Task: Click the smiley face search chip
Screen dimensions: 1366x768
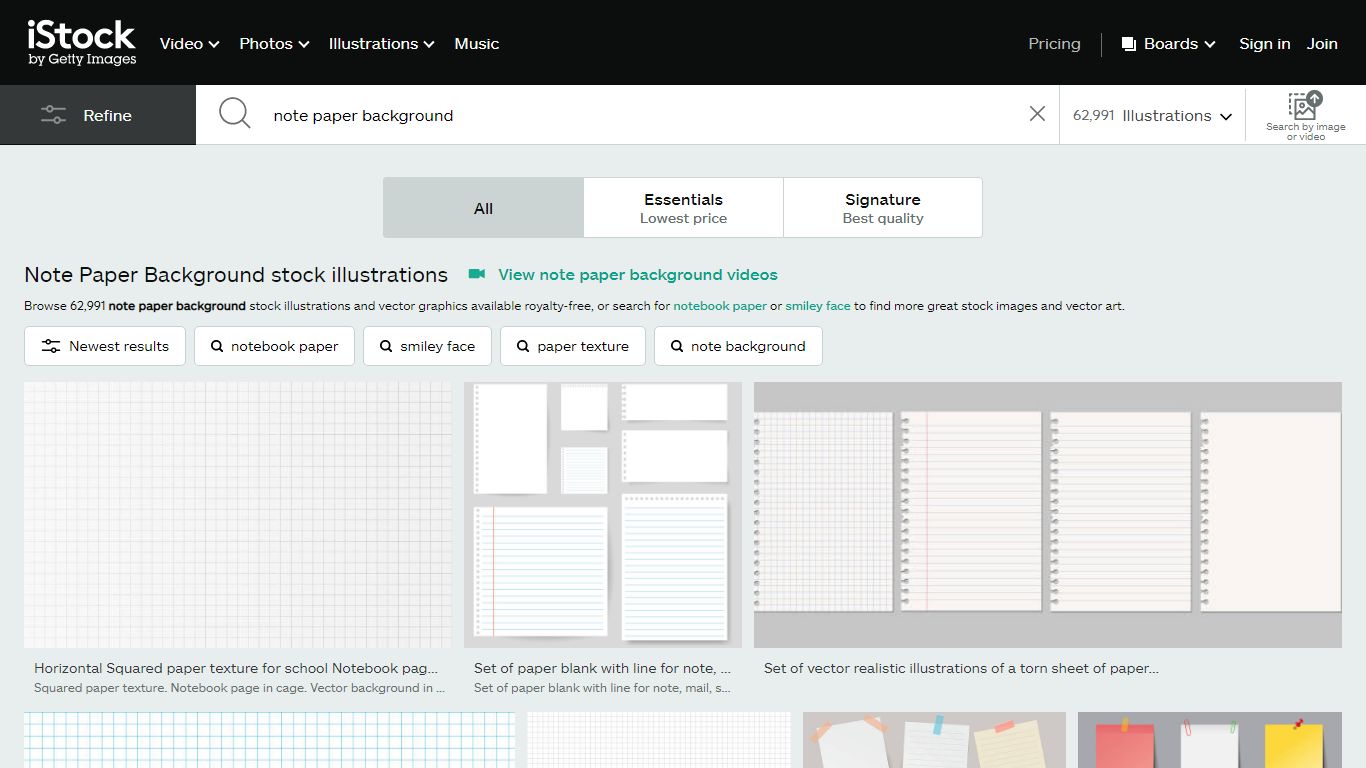Action: tap(427, 346)
